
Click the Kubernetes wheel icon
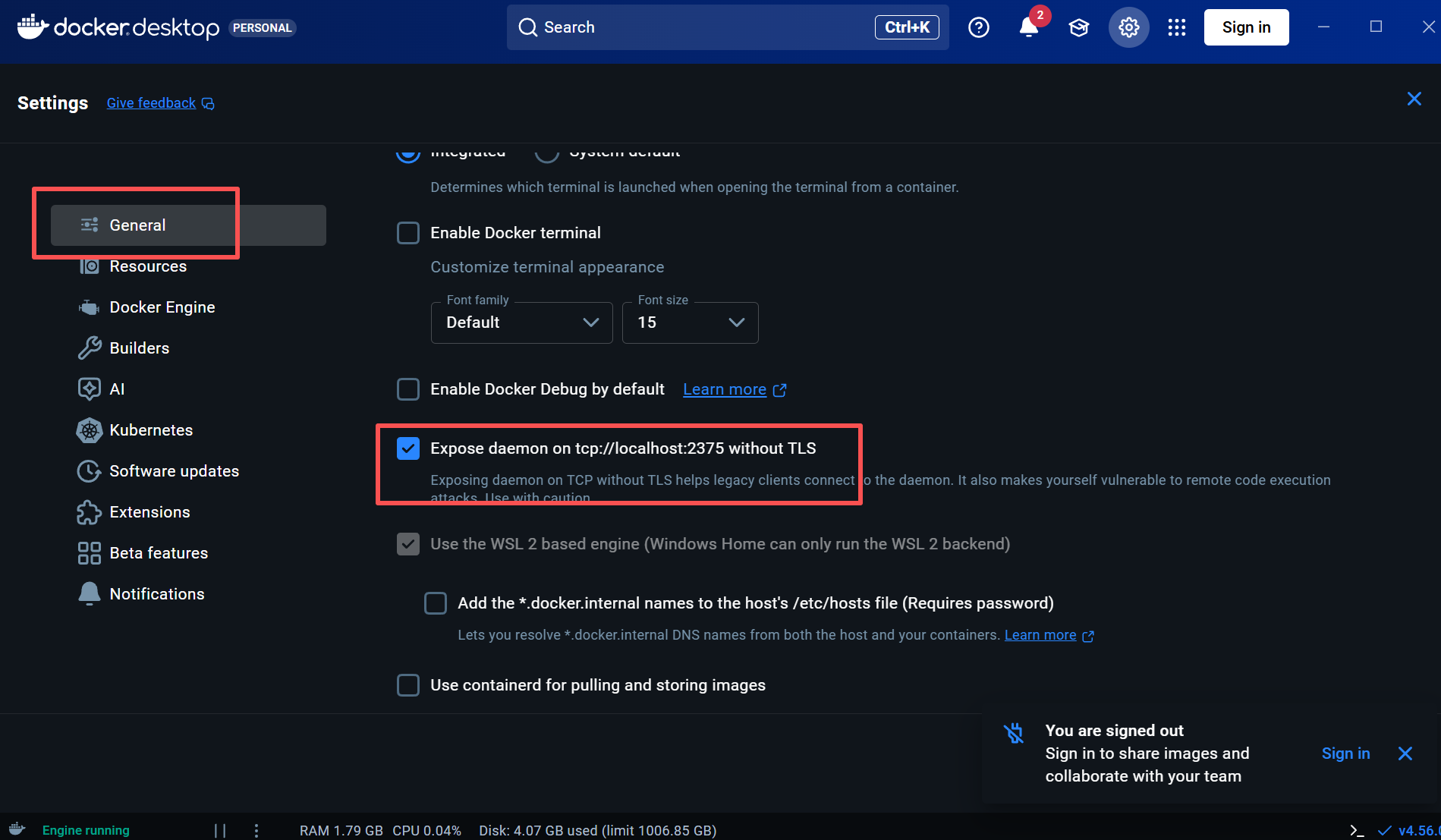point(90,430)
